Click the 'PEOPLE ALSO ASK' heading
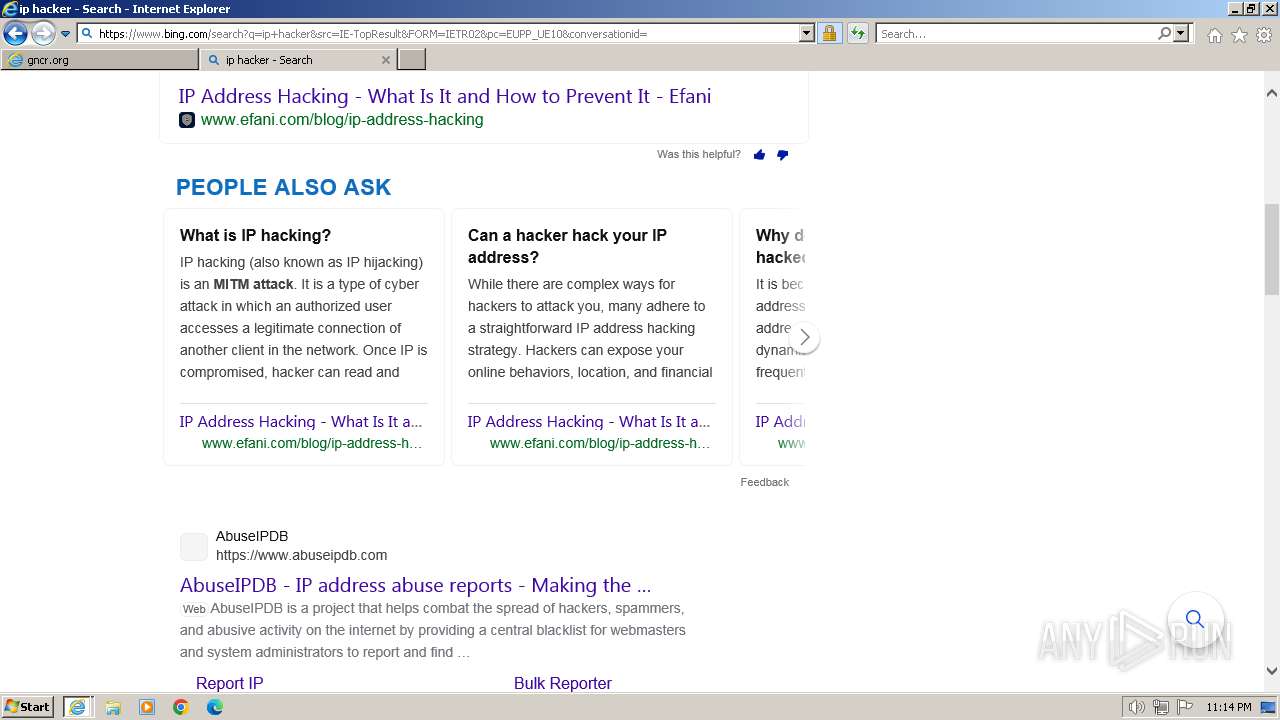This screenshot has width=1280, height=720. click(x=283, y=187)
